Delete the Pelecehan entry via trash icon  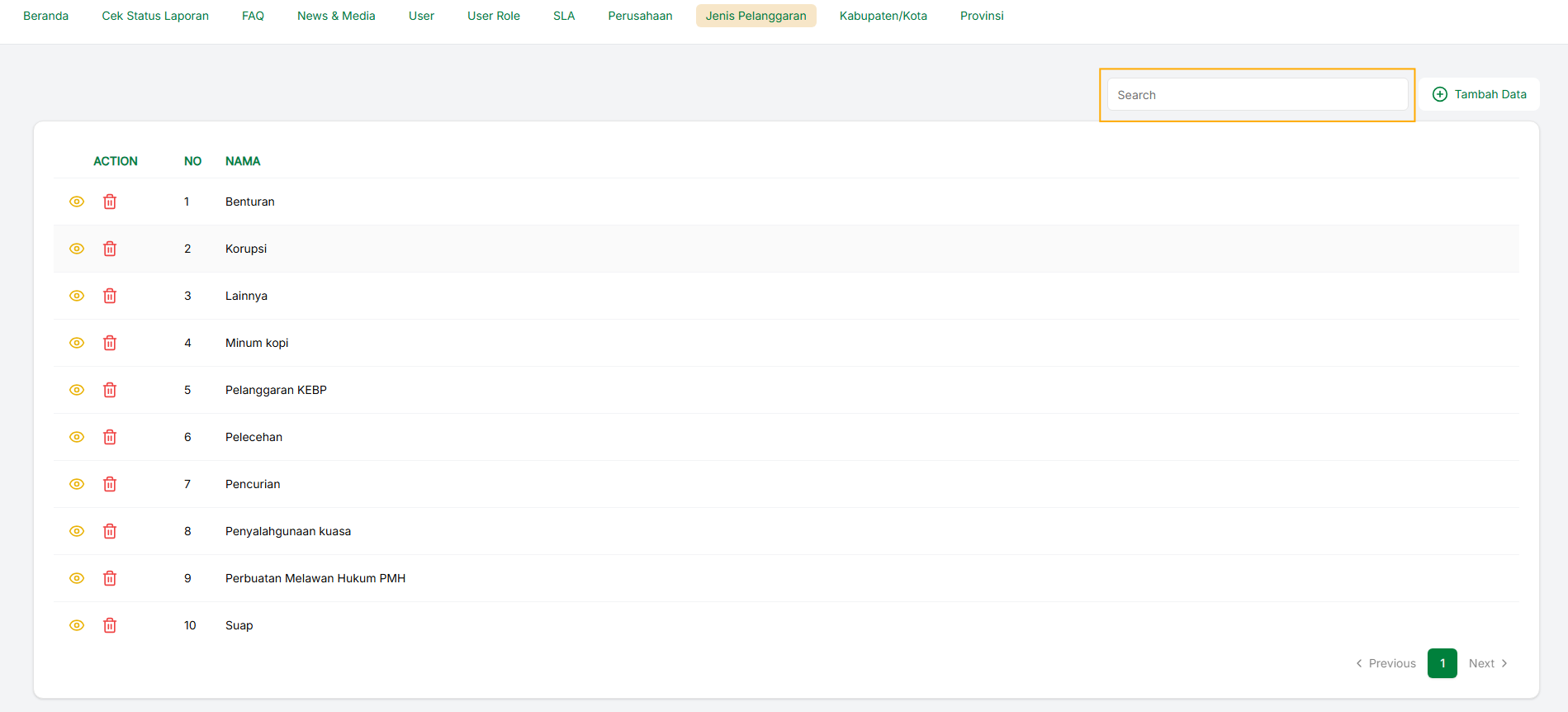click(110, 437)
